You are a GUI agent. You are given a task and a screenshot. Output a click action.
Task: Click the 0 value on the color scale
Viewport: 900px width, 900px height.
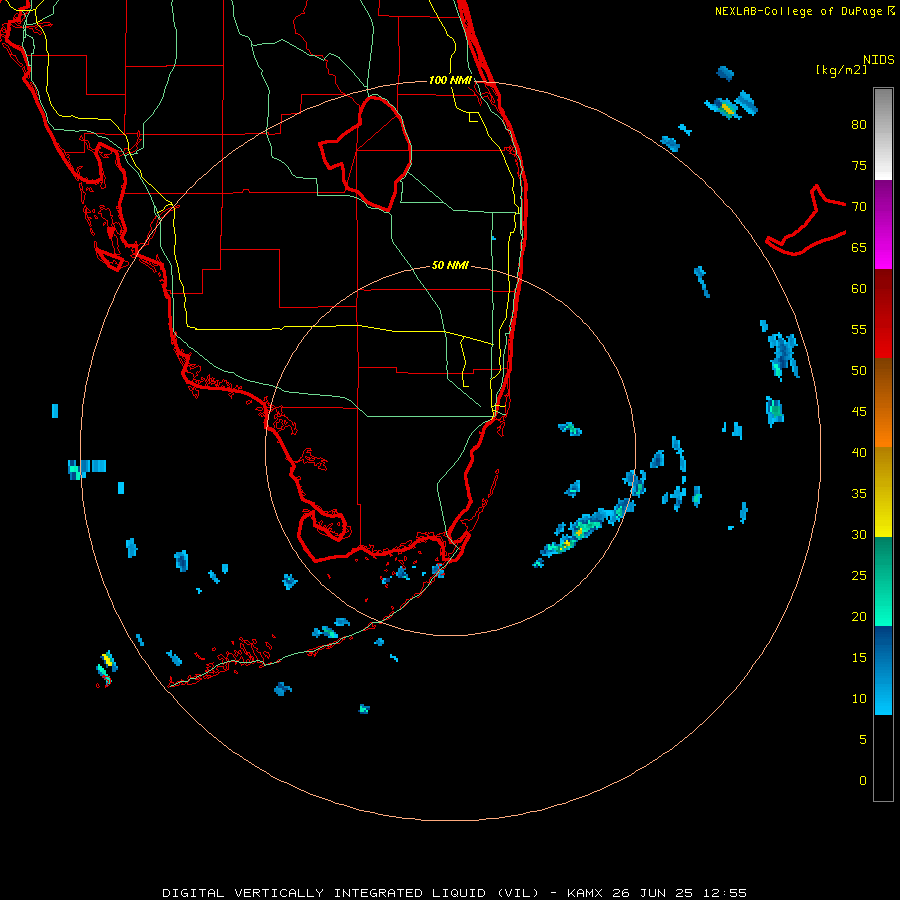[863, 781]
